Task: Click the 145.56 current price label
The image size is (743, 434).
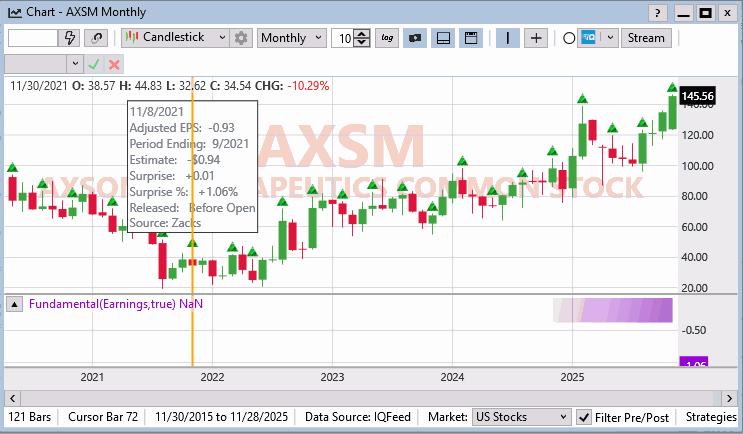Action: (x=697, y=96)
